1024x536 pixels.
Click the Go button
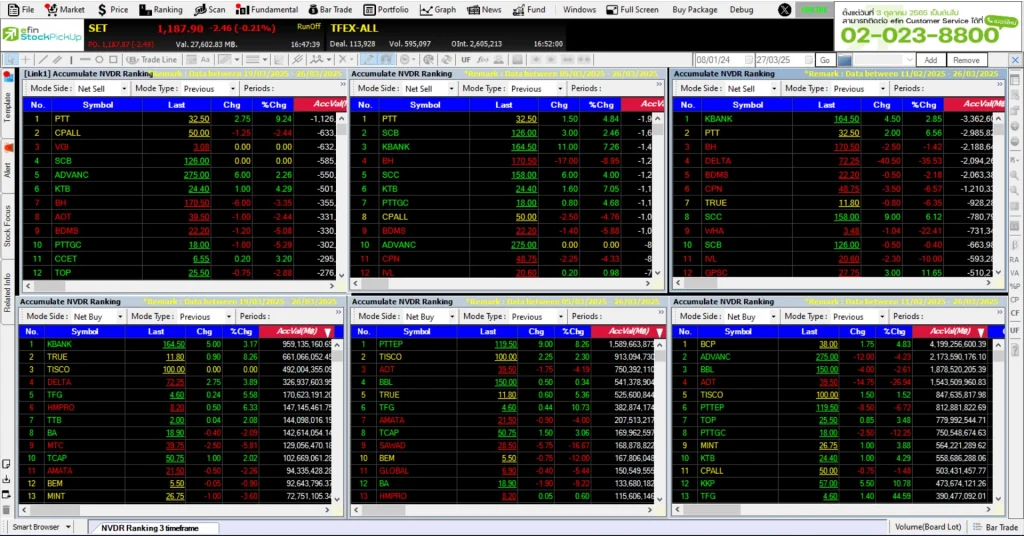825,60
